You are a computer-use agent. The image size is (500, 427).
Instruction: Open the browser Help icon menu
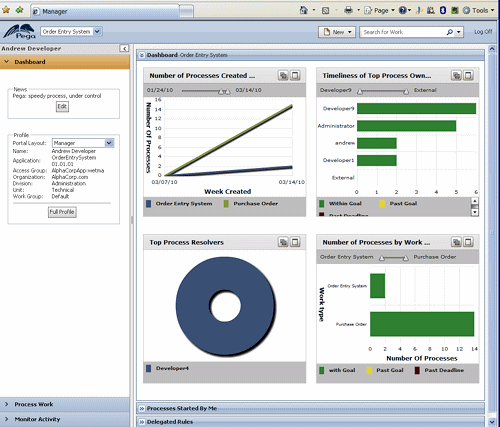(405, 10)
